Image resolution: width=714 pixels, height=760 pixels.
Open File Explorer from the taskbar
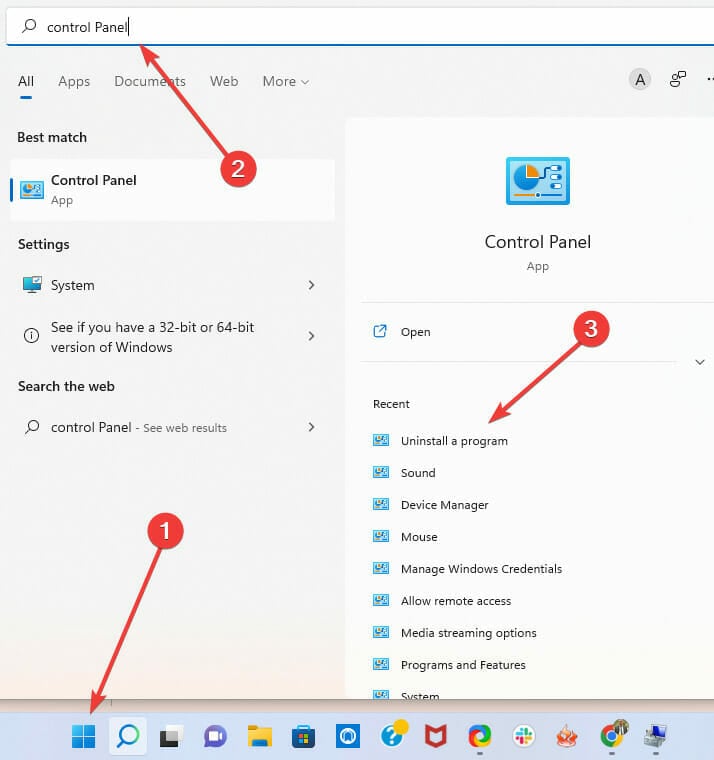[x=259, y=736]
